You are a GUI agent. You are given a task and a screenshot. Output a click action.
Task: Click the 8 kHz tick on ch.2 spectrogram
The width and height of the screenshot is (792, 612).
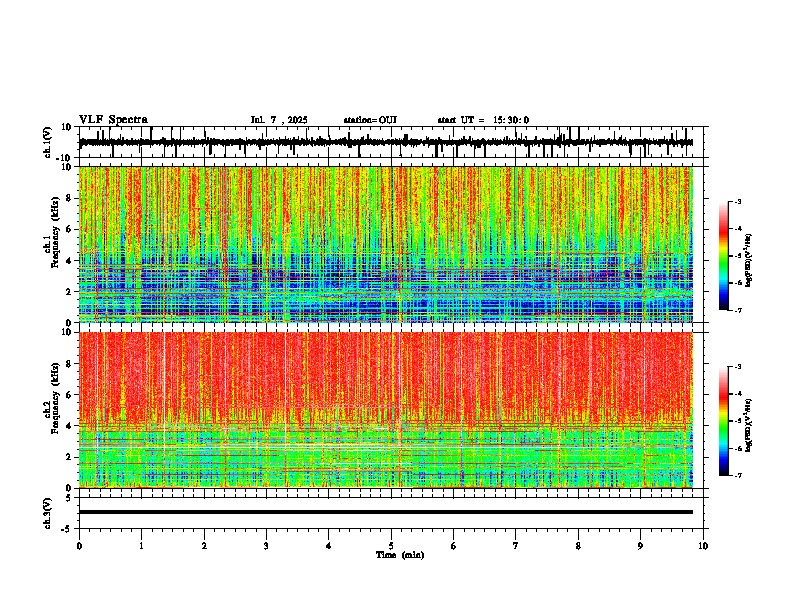(70, 364)
